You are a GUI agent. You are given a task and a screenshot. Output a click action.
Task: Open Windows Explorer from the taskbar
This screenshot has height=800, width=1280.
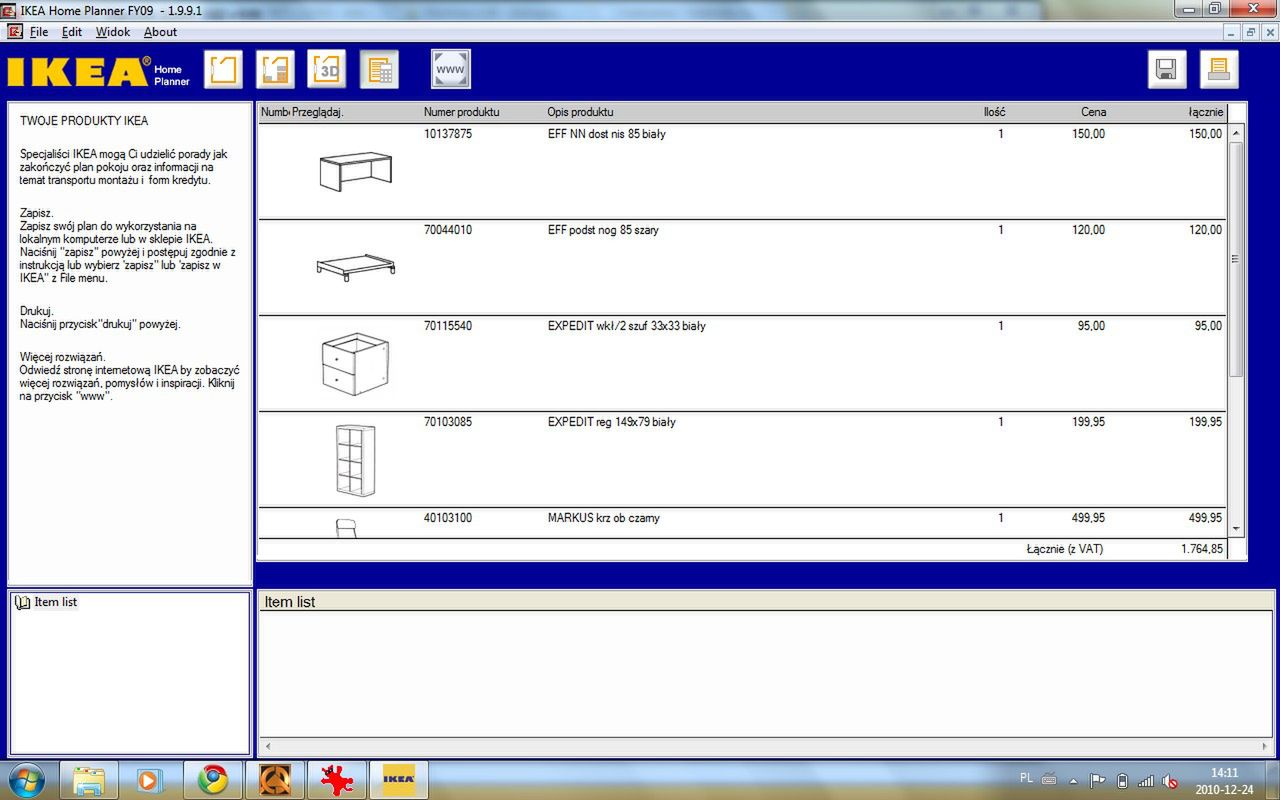[x=89, y=780]
